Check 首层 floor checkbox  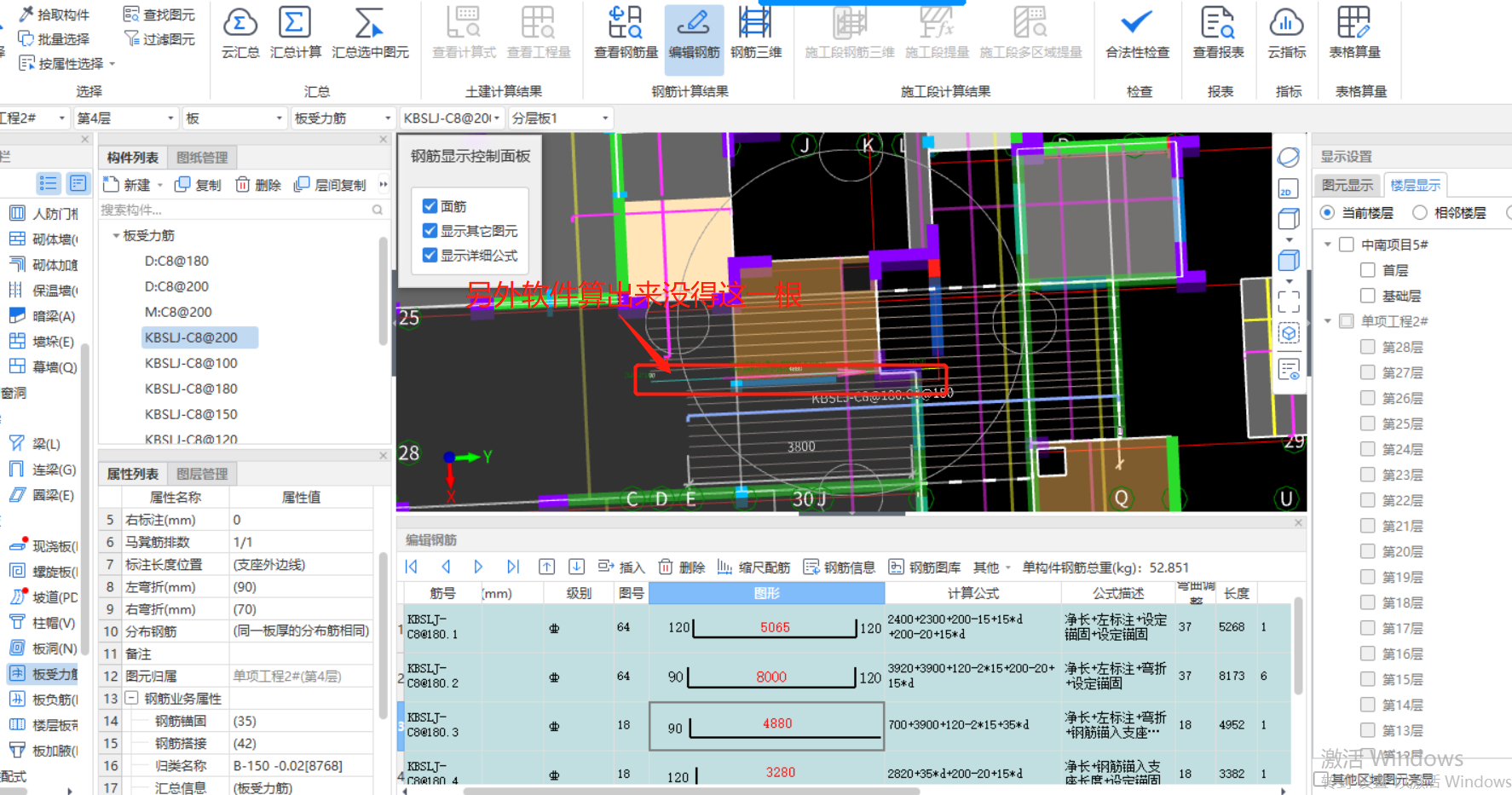pyautogui.click(x=1368, y=270)
